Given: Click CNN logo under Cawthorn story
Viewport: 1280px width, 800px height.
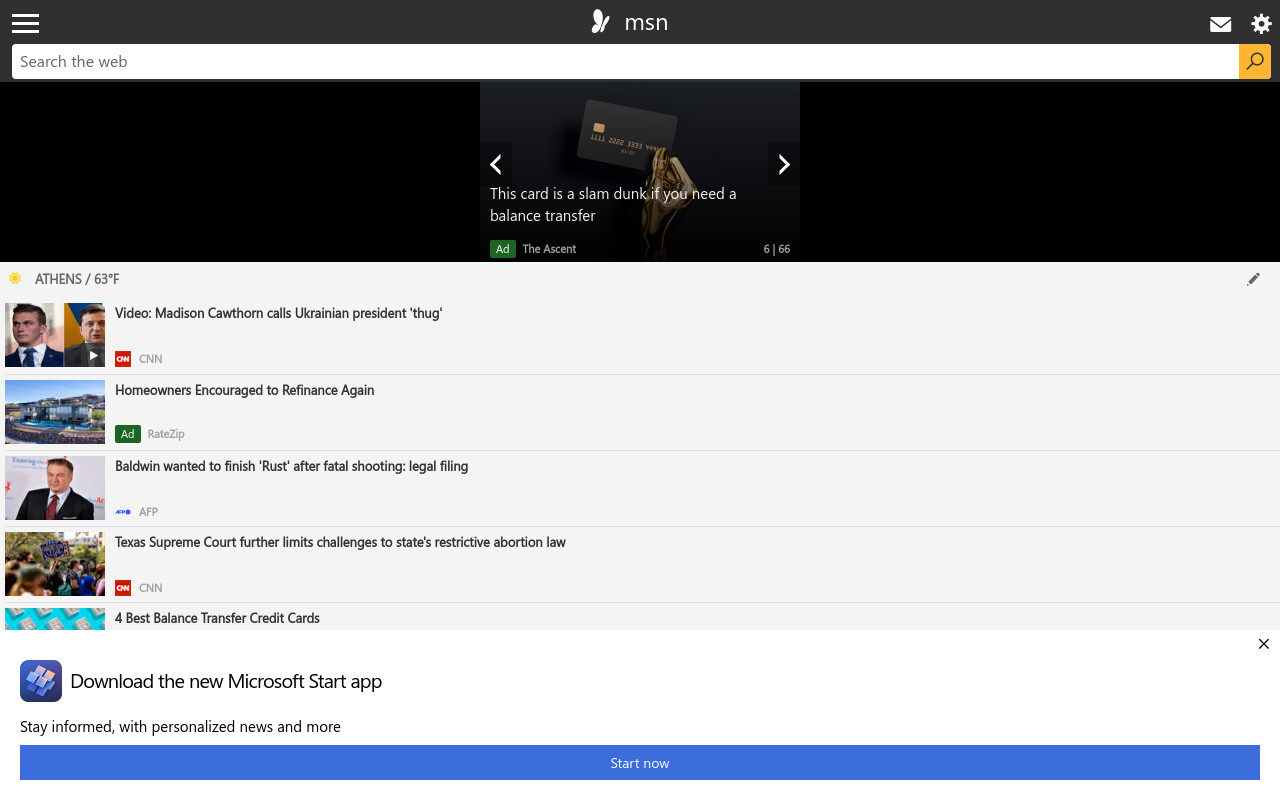Looking at the screenshot, I should pyautogui.click(x=123, y=359).
